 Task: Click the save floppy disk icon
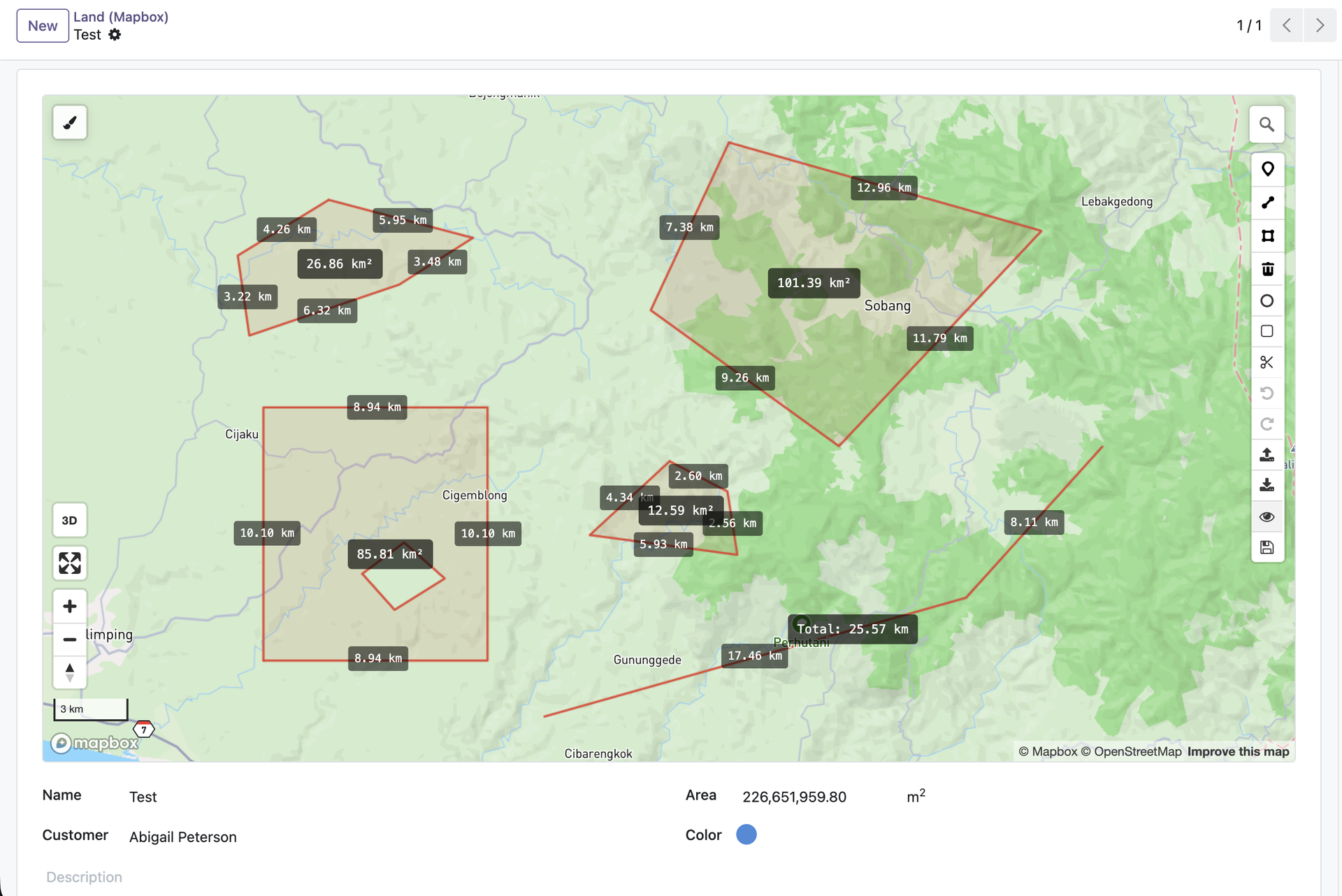[1267, 547]
